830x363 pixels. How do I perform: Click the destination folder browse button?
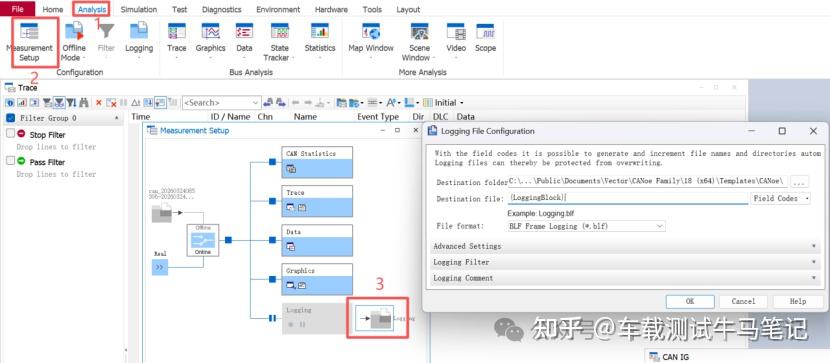[x=799, y=182]
